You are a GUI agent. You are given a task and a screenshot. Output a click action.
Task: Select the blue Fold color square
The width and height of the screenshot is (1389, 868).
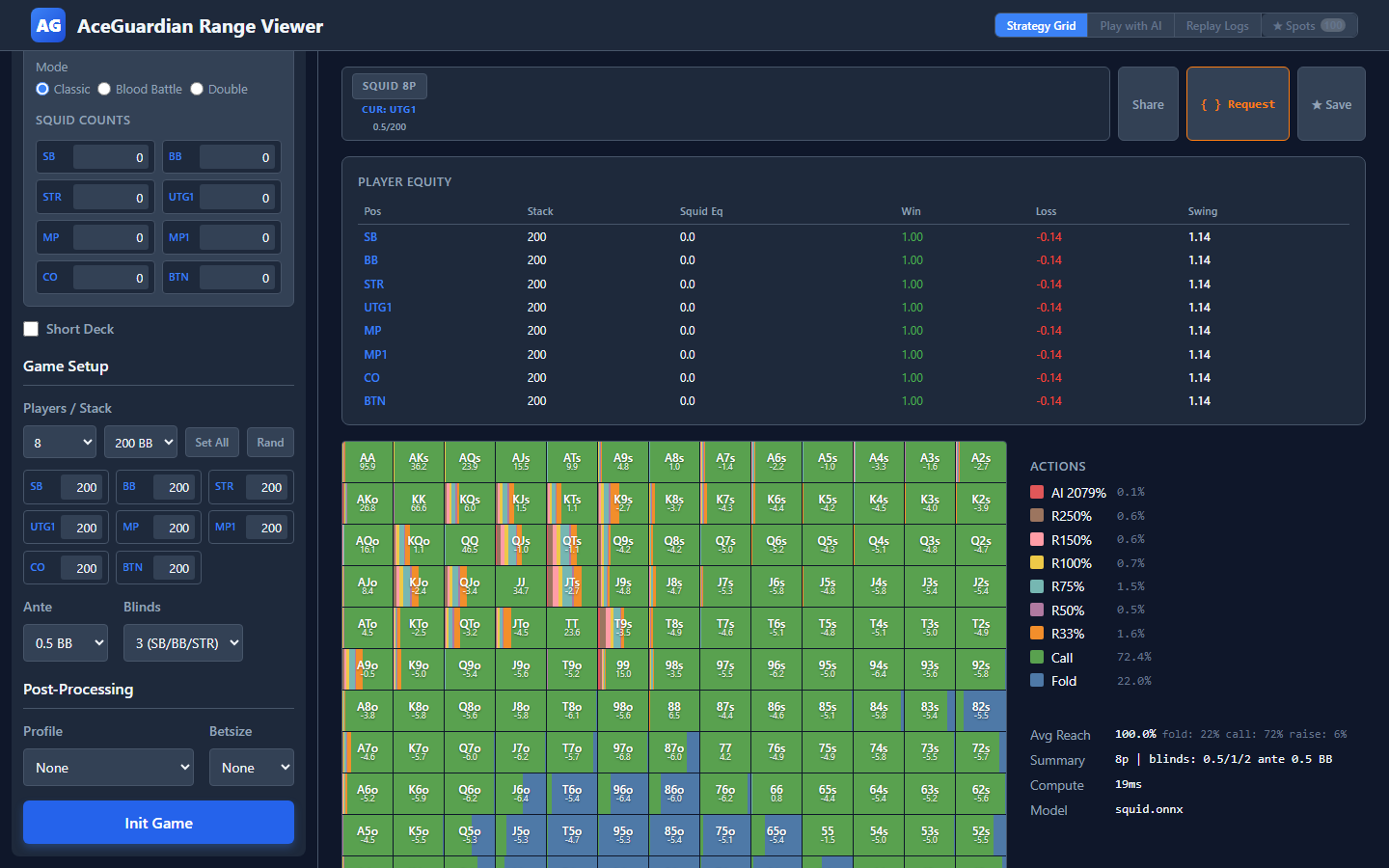(x=1037, y=680)
